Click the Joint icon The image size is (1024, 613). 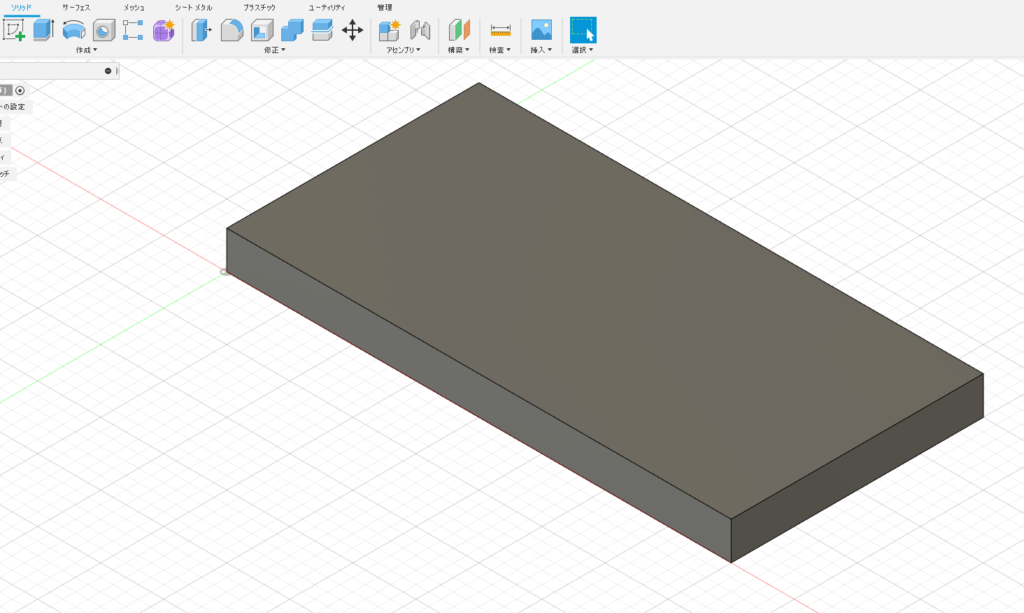pos(420,30)
